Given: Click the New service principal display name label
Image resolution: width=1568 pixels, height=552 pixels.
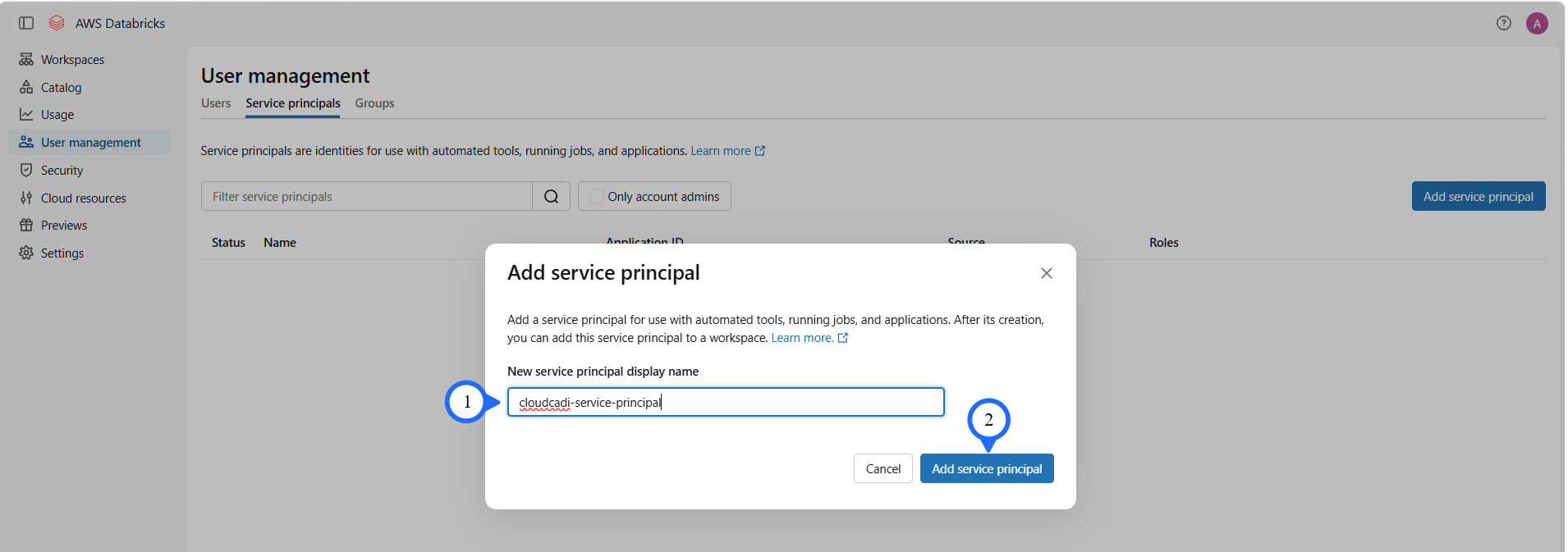Looking at the screenshot, I should coord(603,372).
